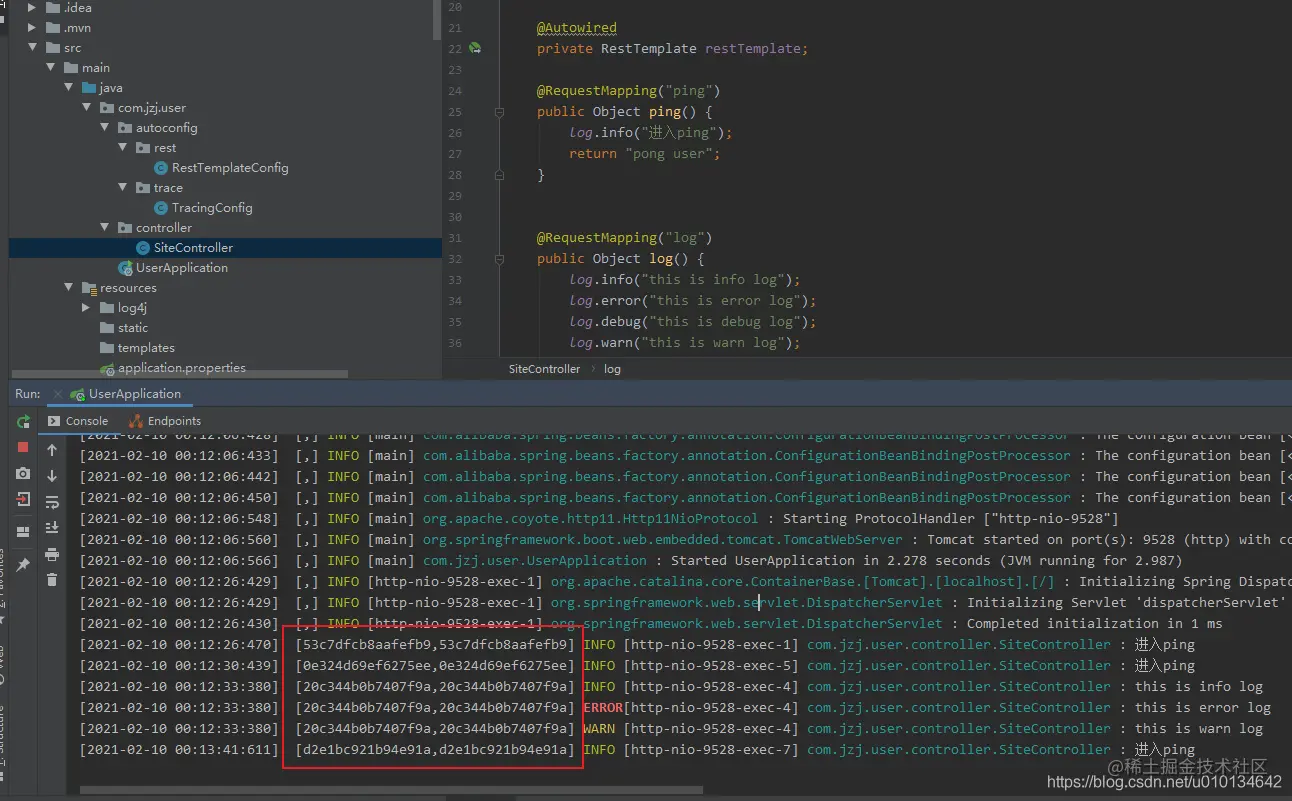Open com.jzj.user.UserApplication link in console
1292x801 pixels.
pos(534,561)
